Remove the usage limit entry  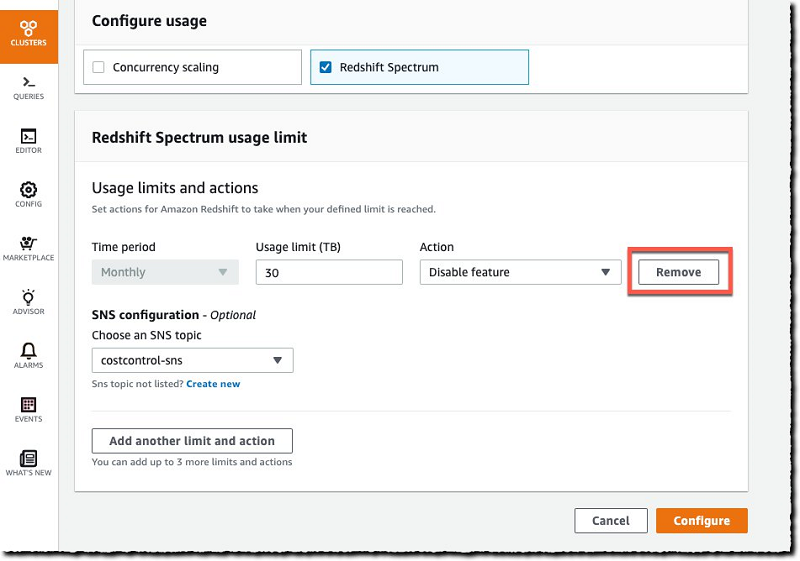coord(678,272)
